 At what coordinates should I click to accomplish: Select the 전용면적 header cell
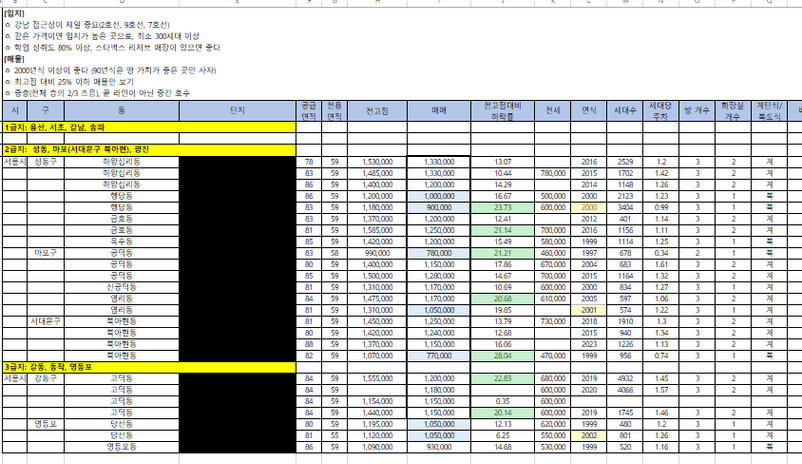334,111
